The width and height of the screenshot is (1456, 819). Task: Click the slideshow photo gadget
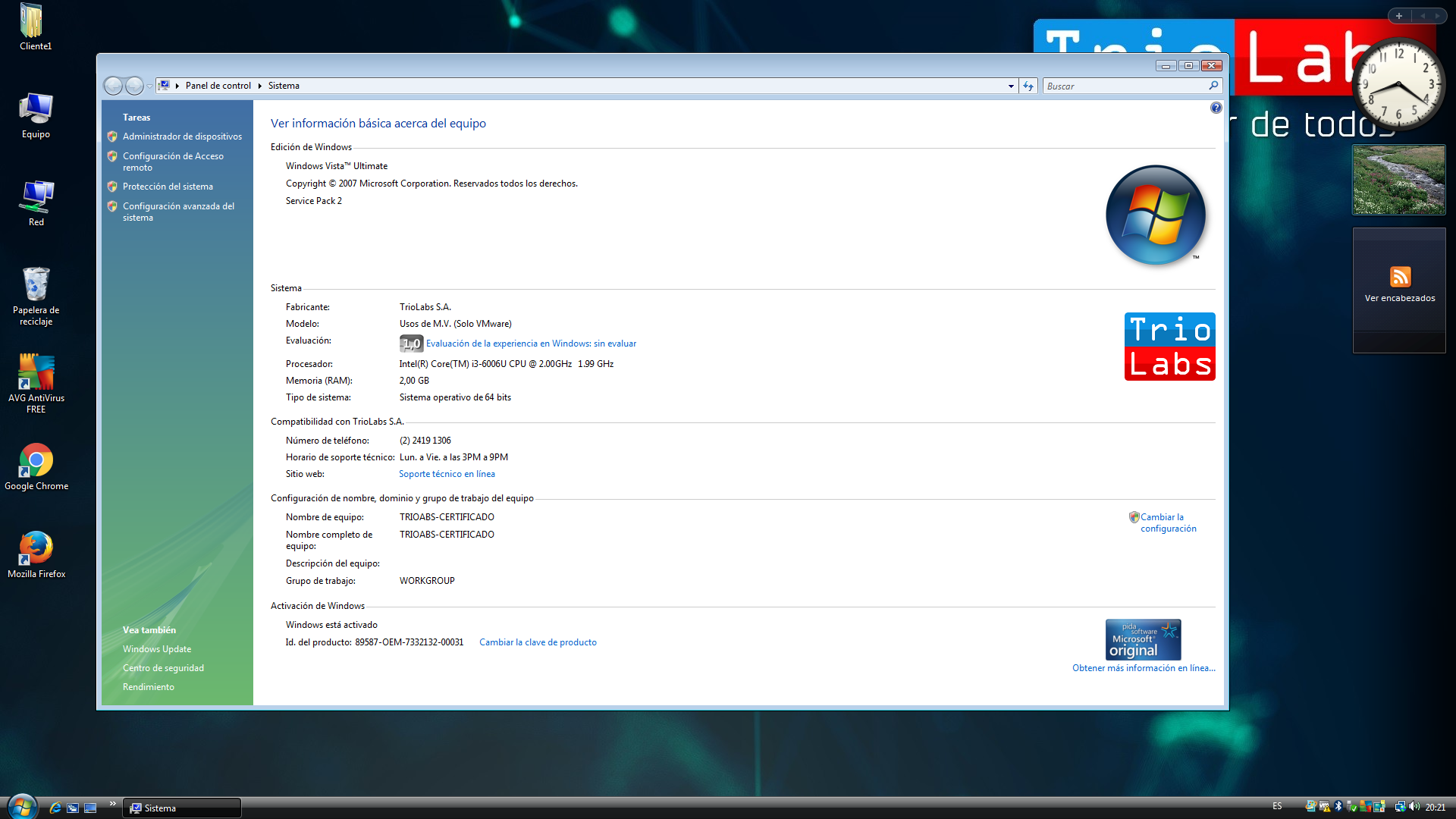click(1398, 180)
